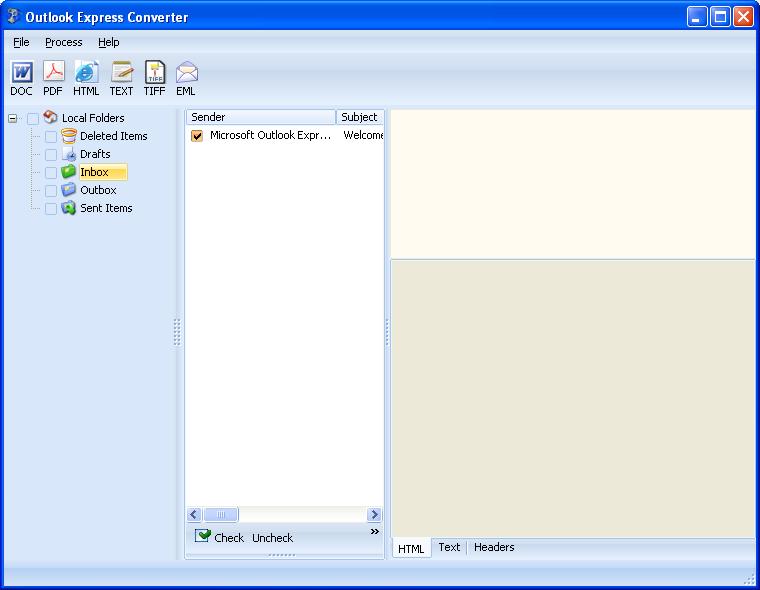
Task: Switch to the Headers preview tab
Action: point(494,547)
